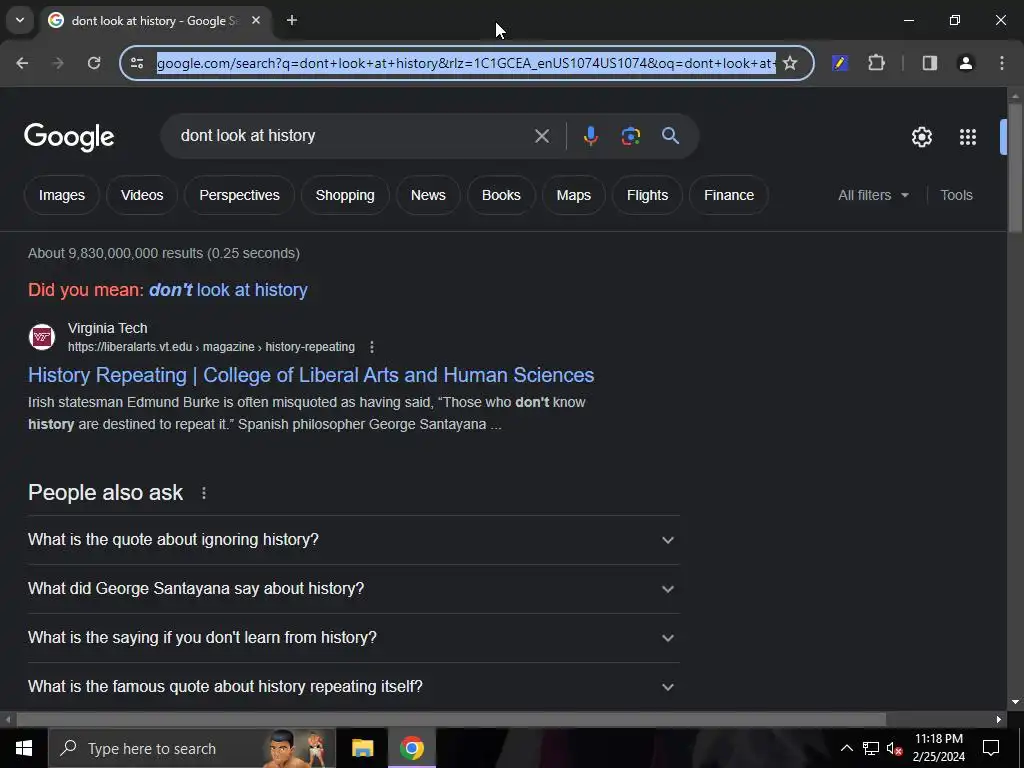
Task: Open the Google apps grid
Action: 968,137
